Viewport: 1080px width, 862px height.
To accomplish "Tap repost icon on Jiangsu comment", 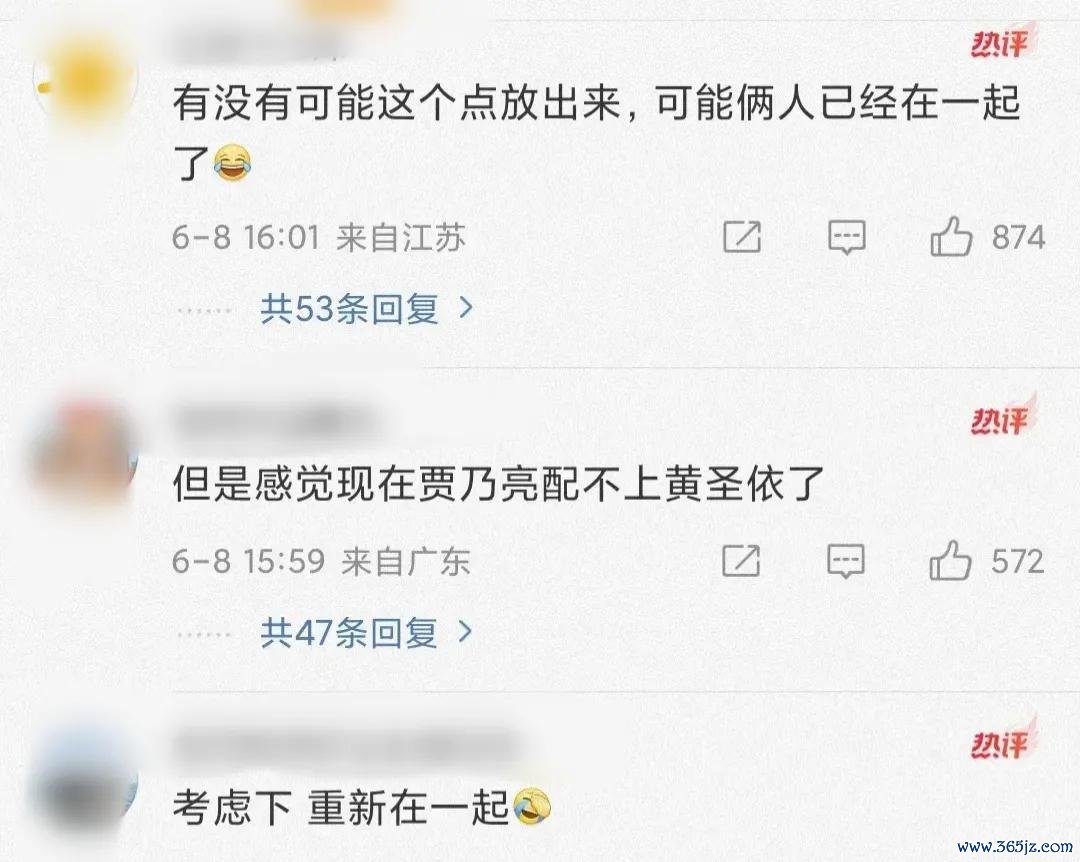I will (742, 237).
